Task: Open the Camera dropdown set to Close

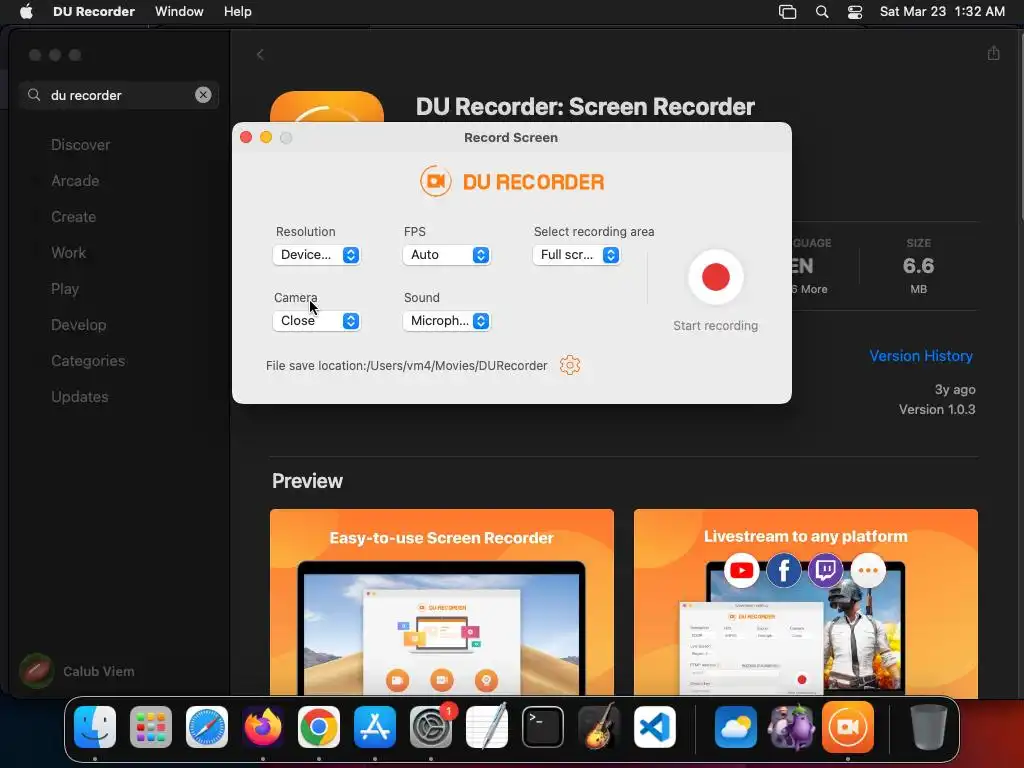Action: pos(316,321)
